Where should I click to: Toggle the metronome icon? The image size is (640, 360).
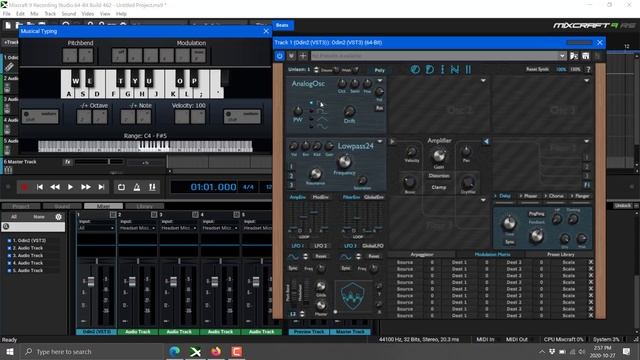pos(137,187)
